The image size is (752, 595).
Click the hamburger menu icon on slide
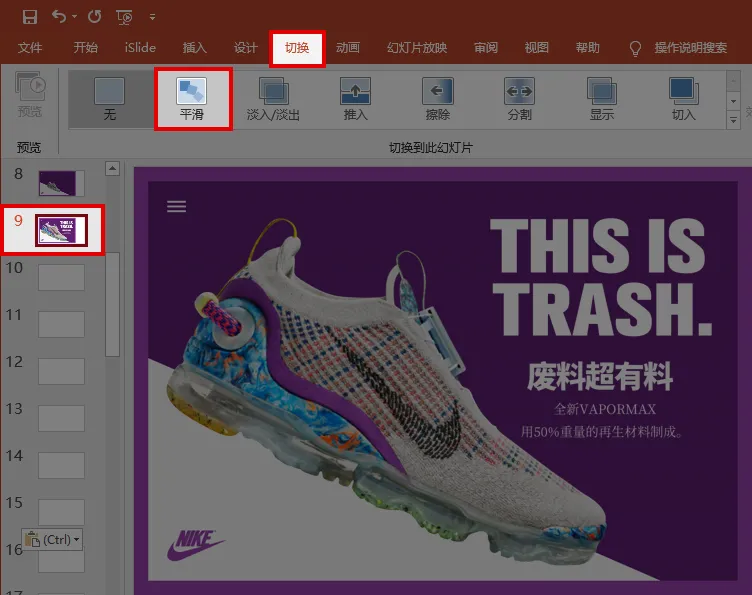pos(176,207)
